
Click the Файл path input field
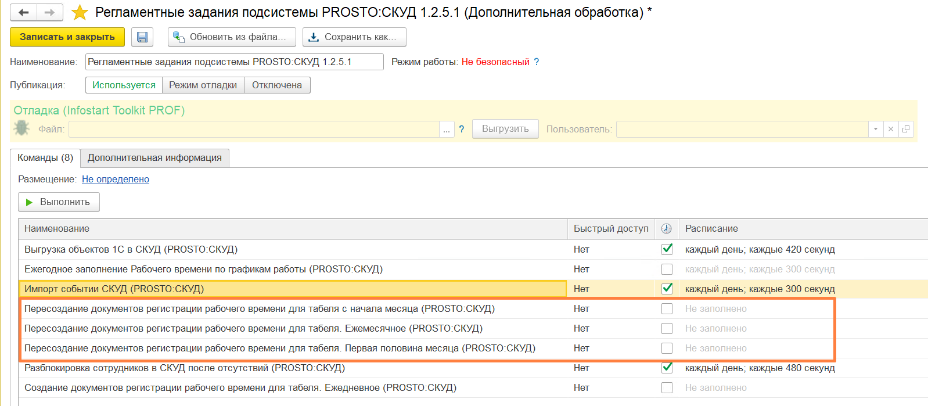point(253,129)
